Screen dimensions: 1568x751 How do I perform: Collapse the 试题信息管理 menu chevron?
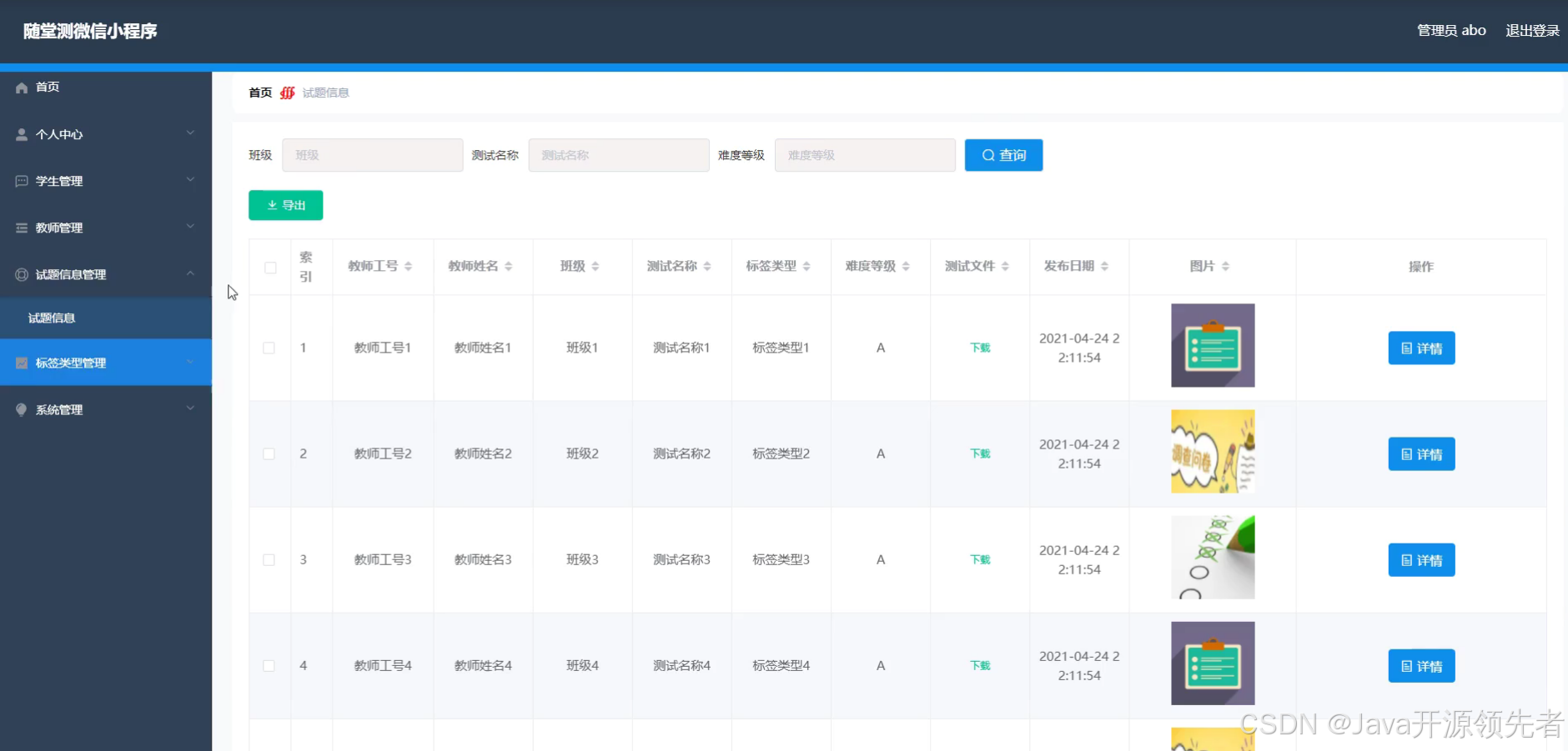pyautogui.click(x=190, y=273)
